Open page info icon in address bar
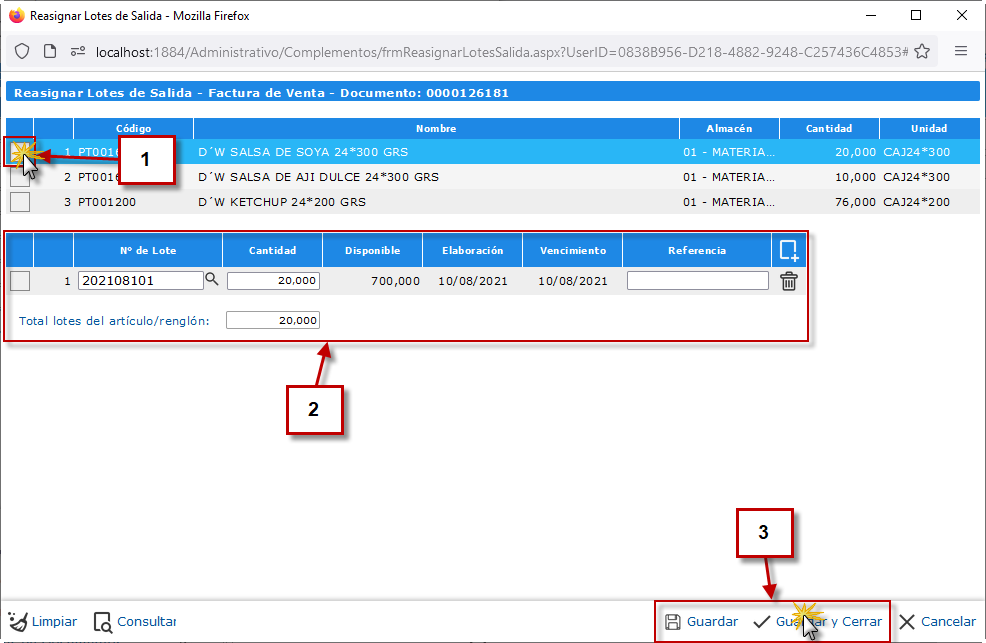This screenshot has height=643, width=986. coord(50,52)
